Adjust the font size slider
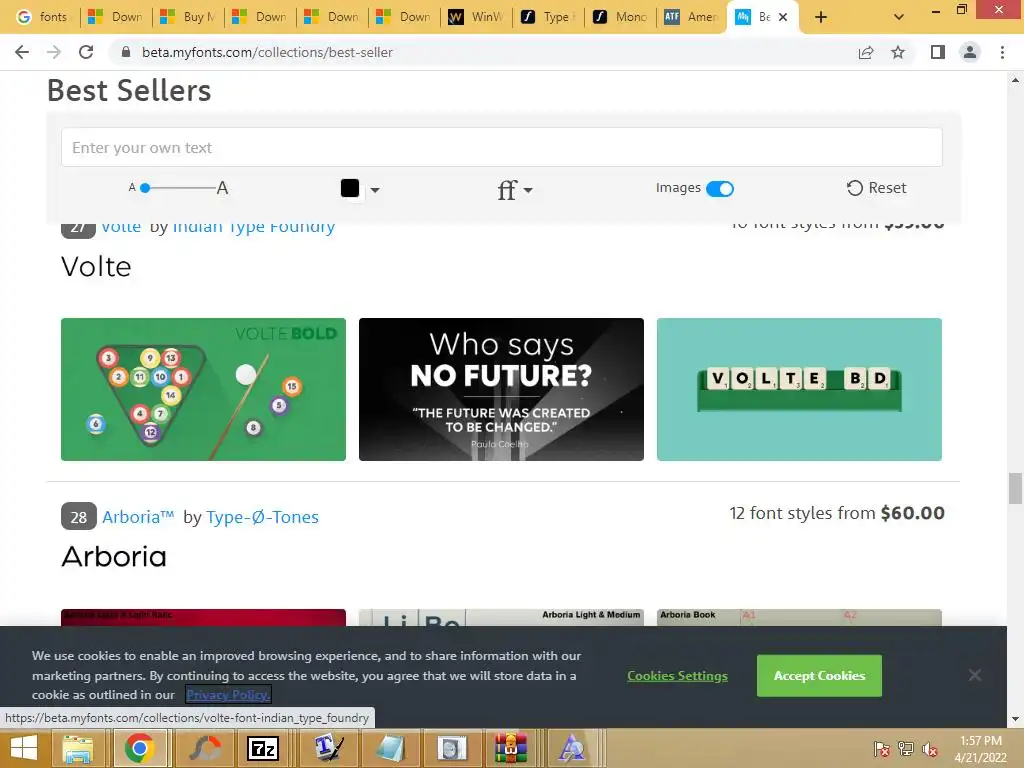The height and width of the screenshot is (768, 1024). 146,188
